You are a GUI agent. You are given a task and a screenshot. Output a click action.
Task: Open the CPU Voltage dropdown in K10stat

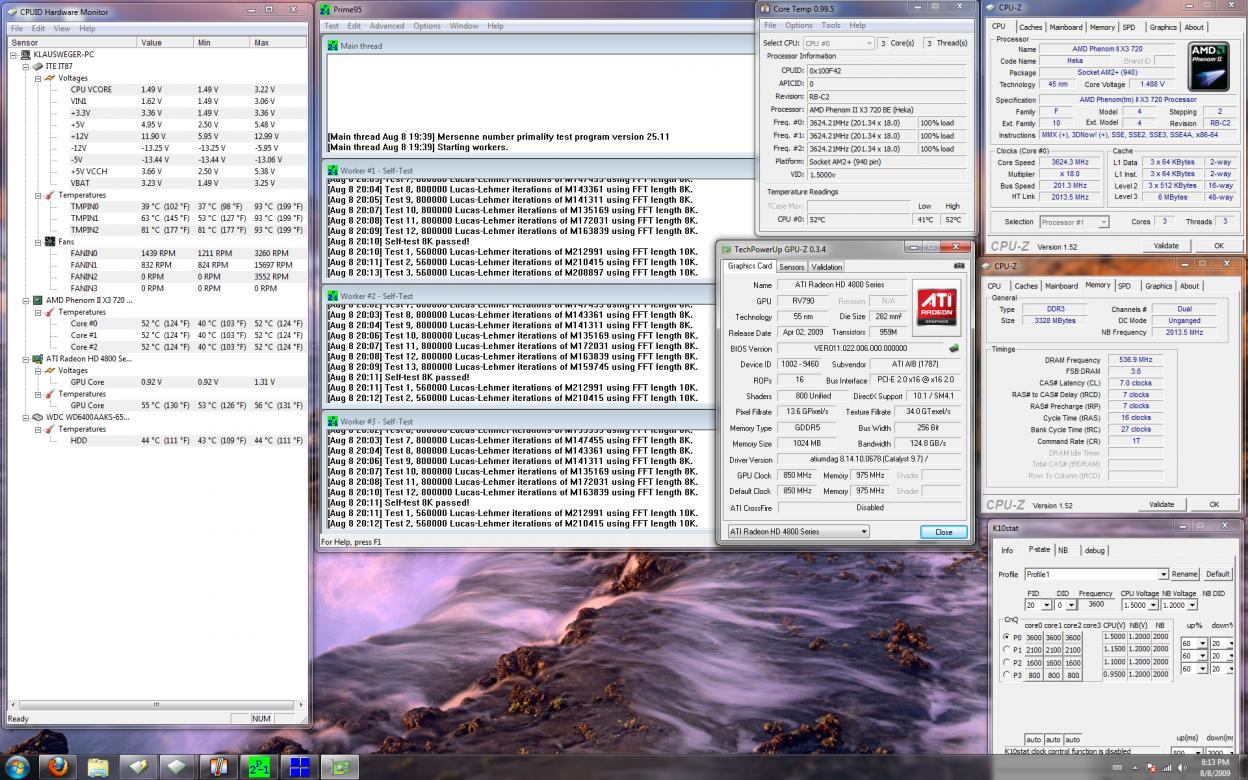click(1140, 605)
